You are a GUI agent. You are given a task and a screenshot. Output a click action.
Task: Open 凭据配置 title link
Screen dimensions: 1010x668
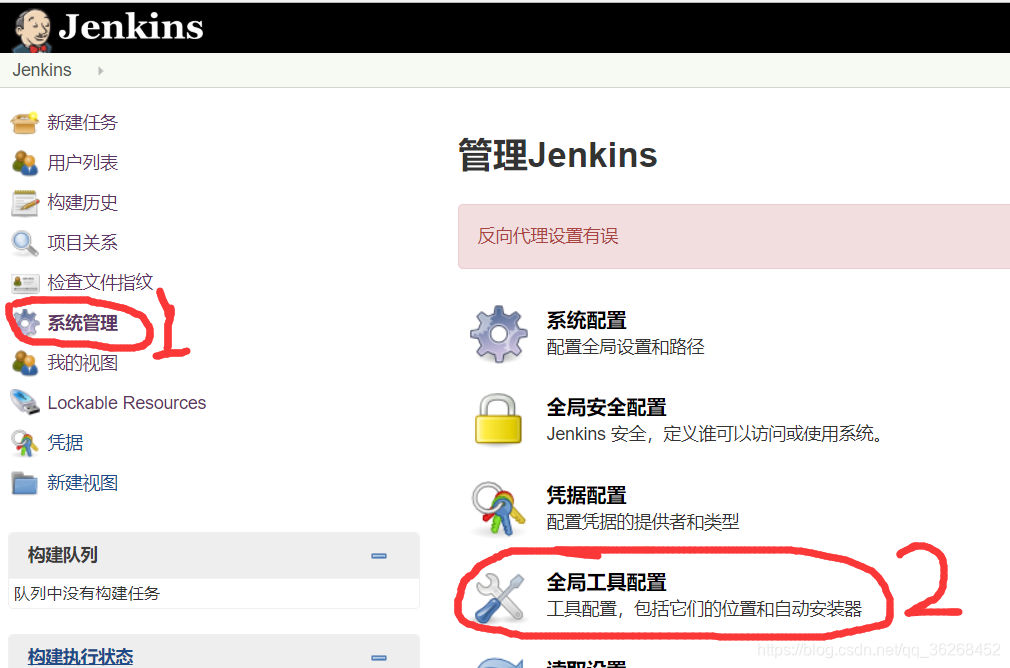[586, 495]
